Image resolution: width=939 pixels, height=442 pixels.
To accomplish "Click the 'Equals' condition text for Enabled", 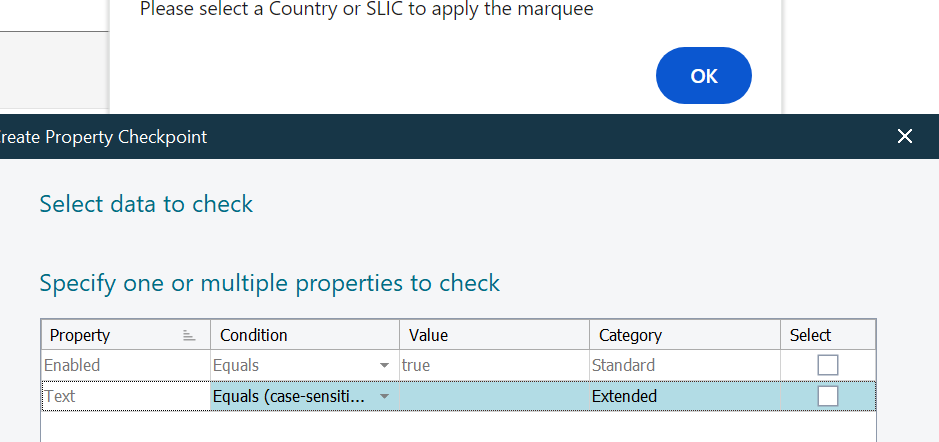I will [236, 366].
